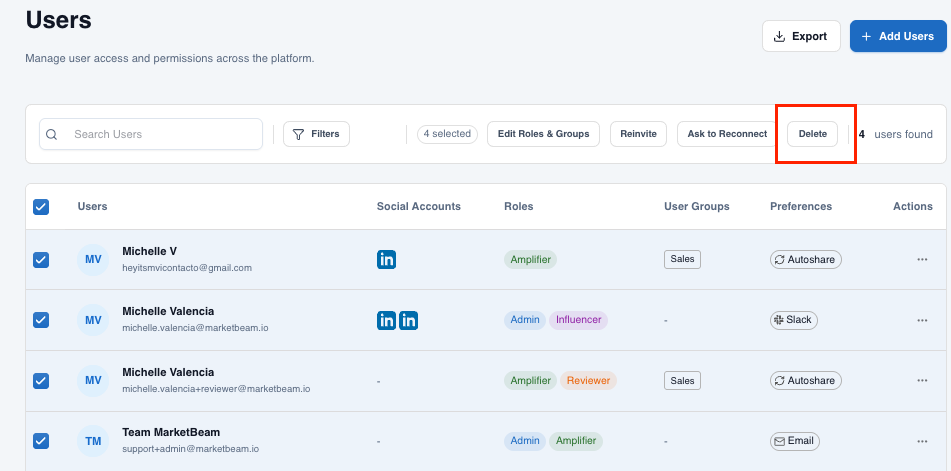Click the +reviewer account's Sales group tag
The width and height of the screenshot is (951, 471).
pos(682,381)
